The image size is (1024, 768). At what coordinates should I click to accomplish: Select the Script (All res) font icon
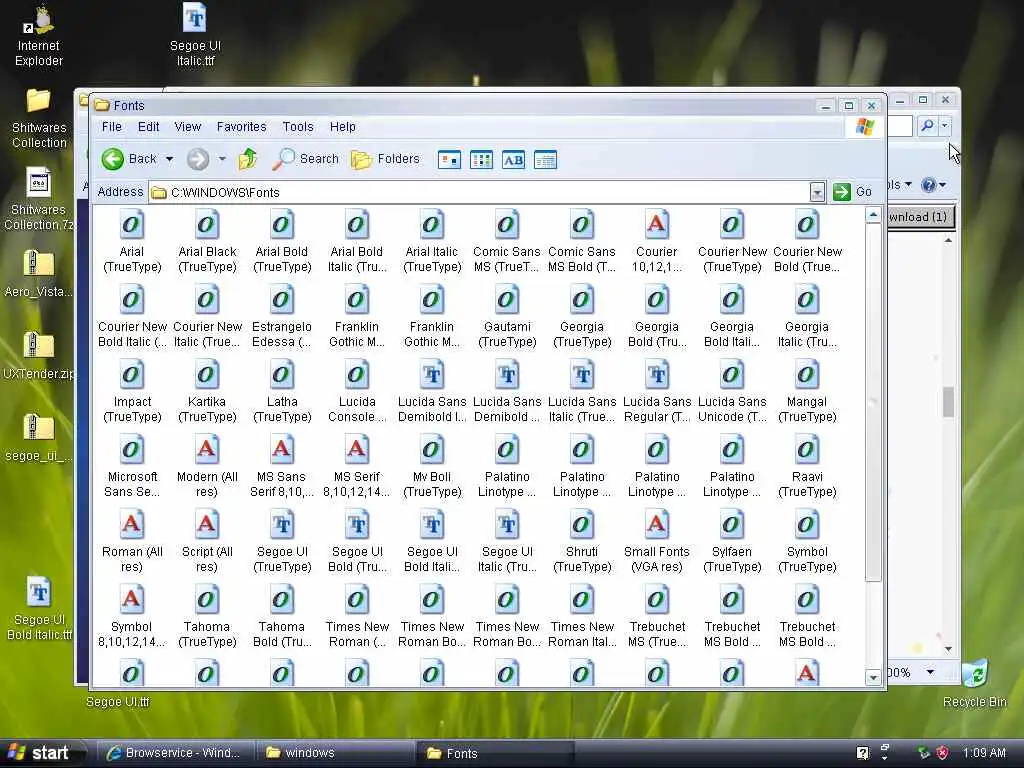click(x=206, y=526)
